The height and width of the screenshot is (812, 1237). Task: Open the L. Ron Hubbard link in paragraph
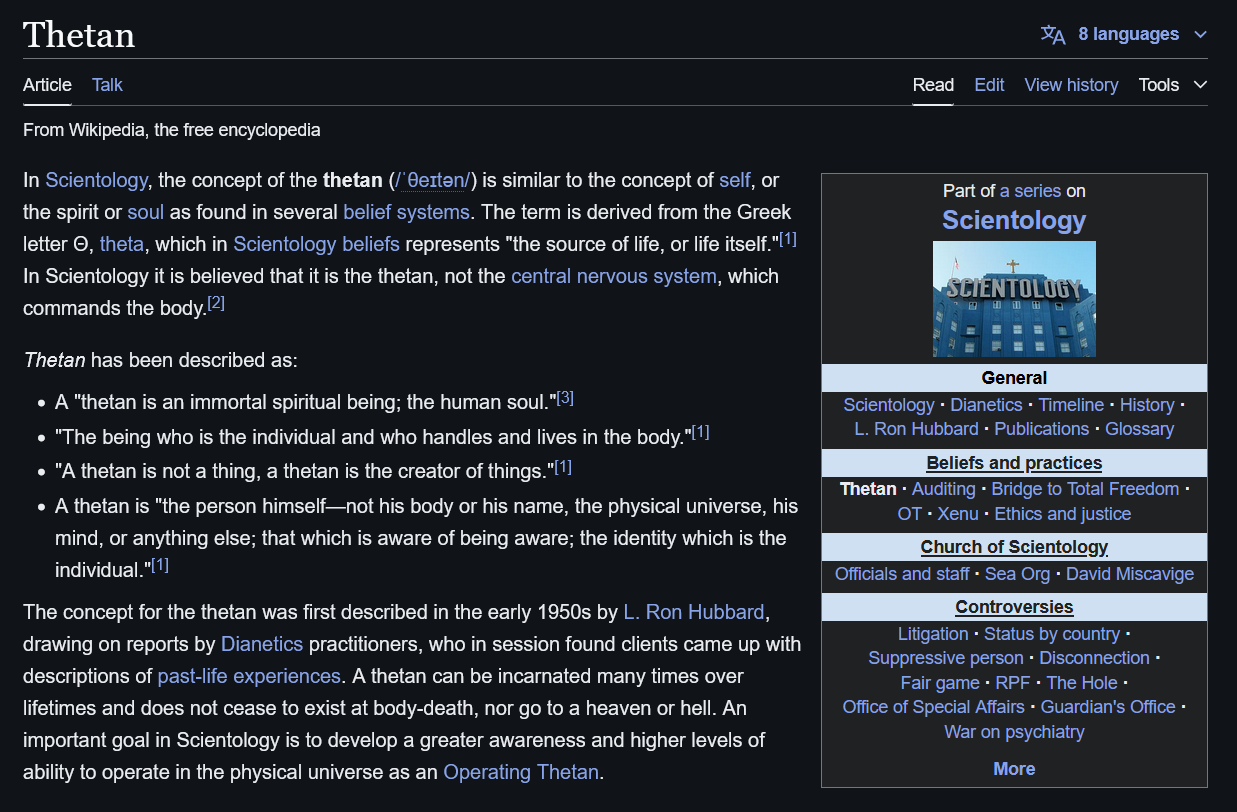point(694,612)
